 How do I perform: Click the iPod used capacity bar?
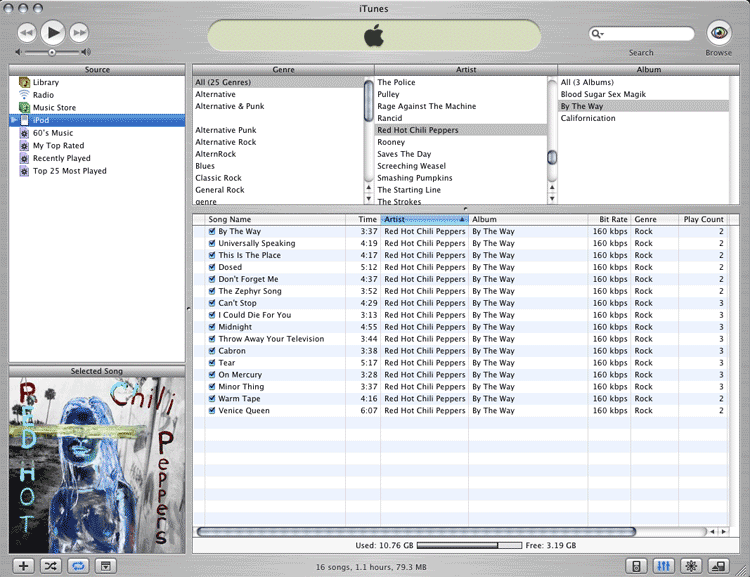click(469, 545)
